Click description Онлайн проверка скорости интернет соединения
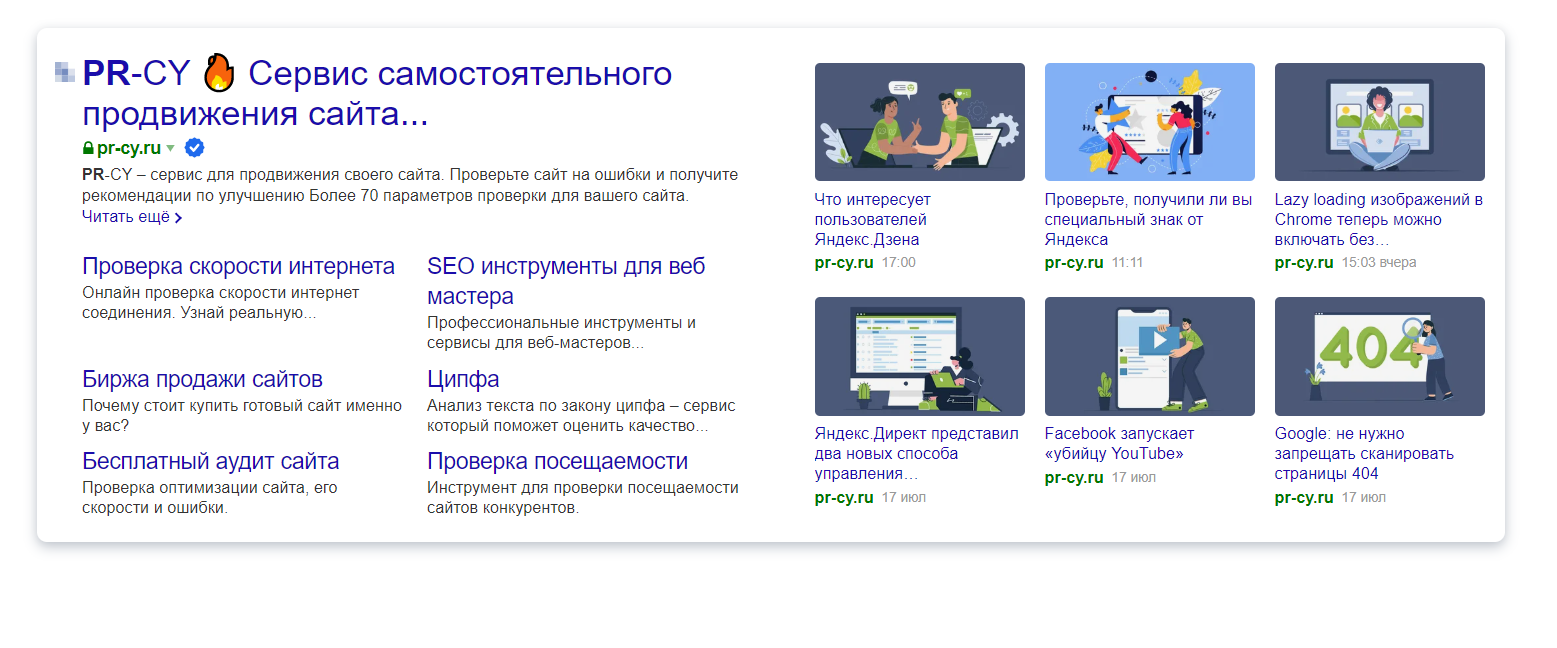Viewport: 1557px width, 648px height. (220, 303)
